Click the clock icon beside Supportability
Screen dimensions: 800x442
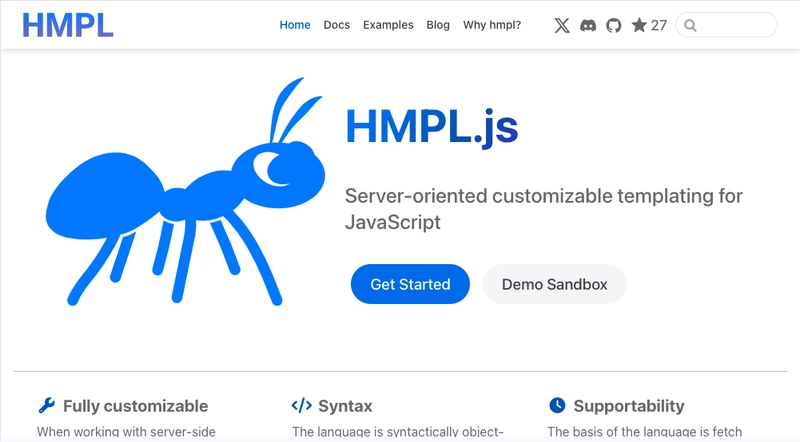557,405
